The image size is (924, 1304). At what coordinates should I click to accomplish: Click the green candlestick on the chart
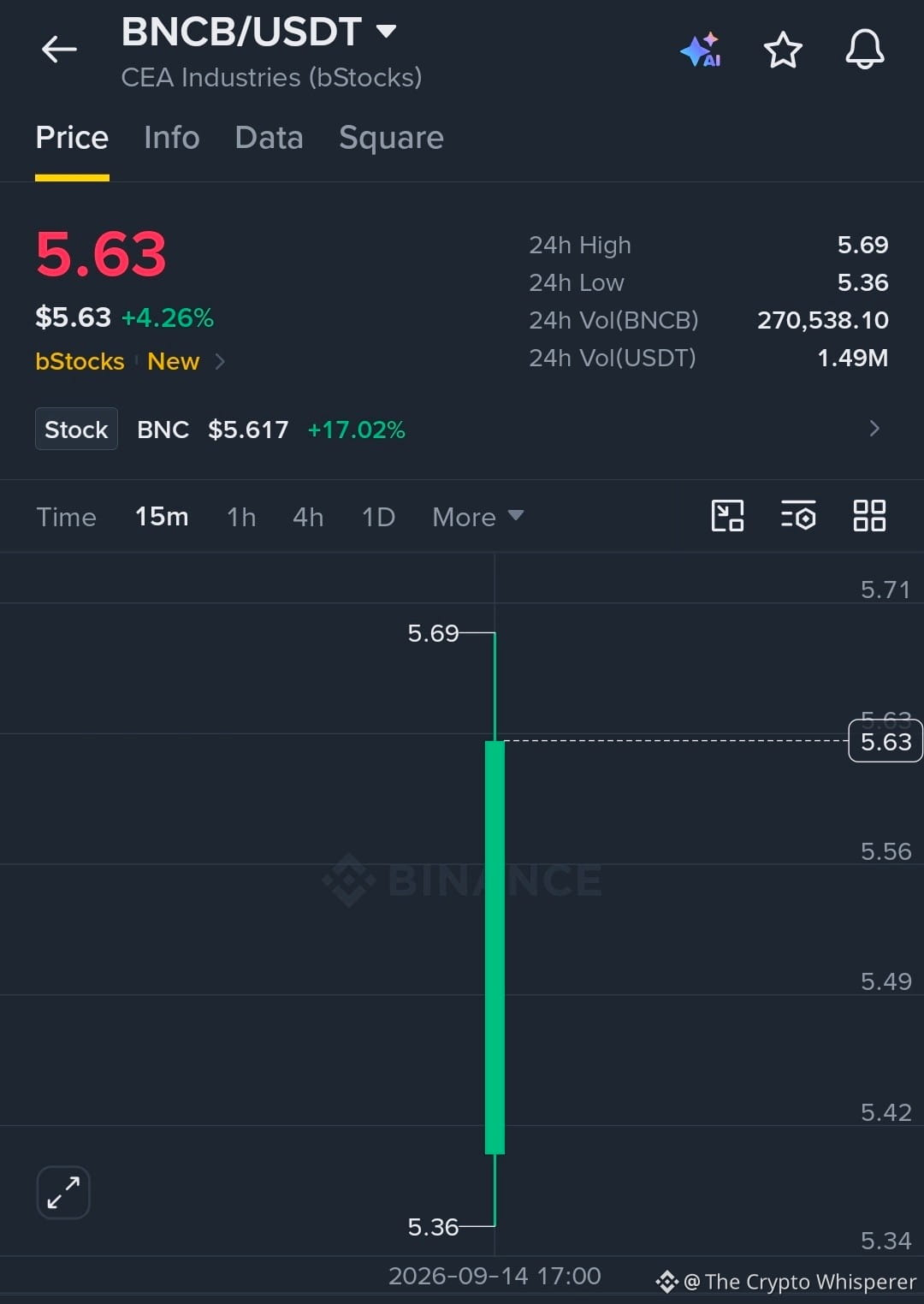click(495, 947)
